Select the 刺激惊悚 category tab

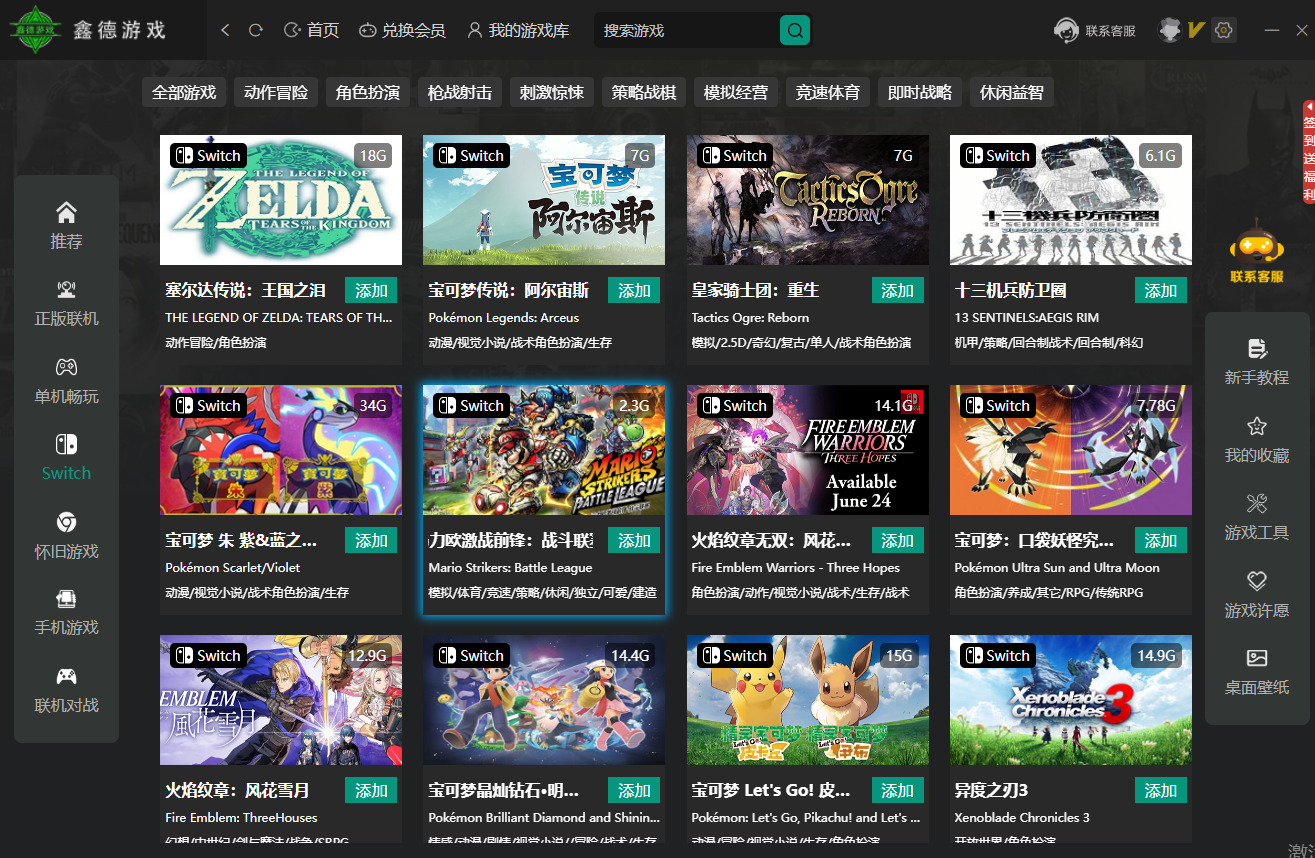552,92
